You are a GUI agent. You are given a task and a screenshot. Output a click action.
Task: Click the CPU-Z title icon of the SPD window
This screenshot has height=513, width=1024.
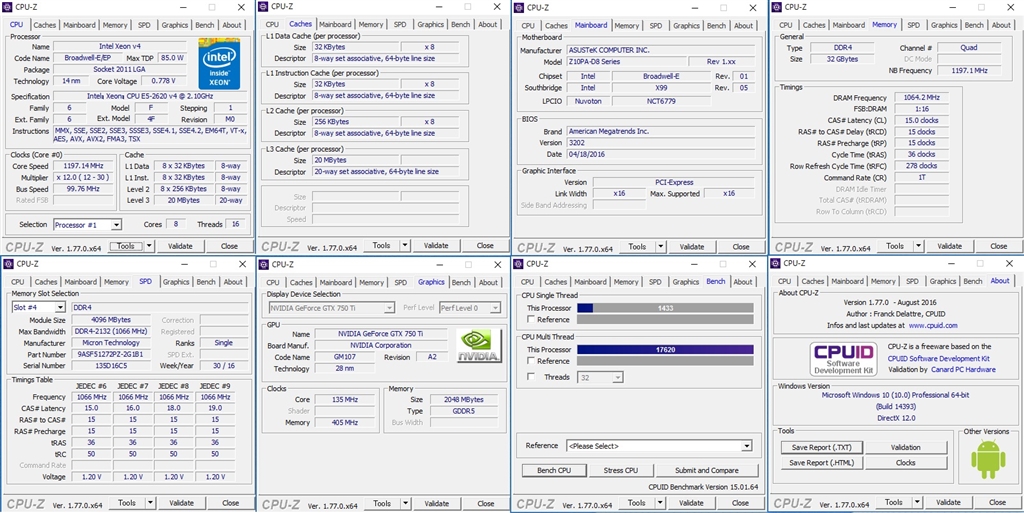point(8,264)
